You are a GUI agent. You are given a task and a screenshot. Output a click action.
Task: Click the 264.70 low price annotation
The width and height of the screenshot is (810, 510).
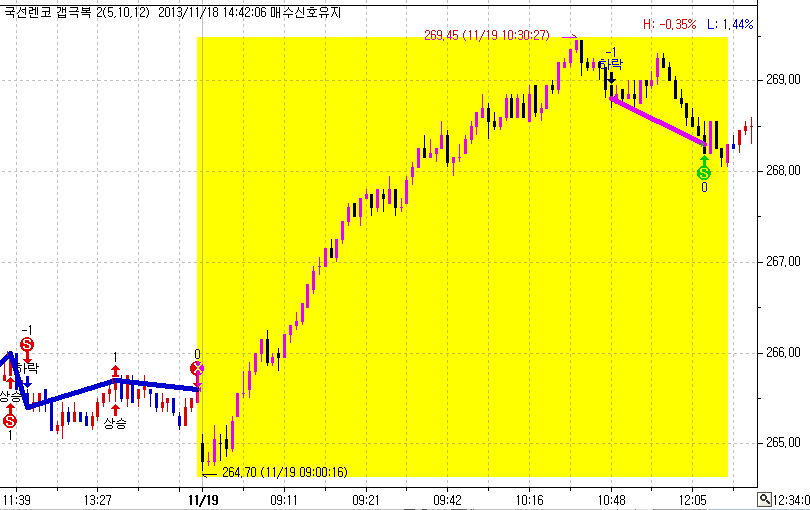[x=285, y=472]
